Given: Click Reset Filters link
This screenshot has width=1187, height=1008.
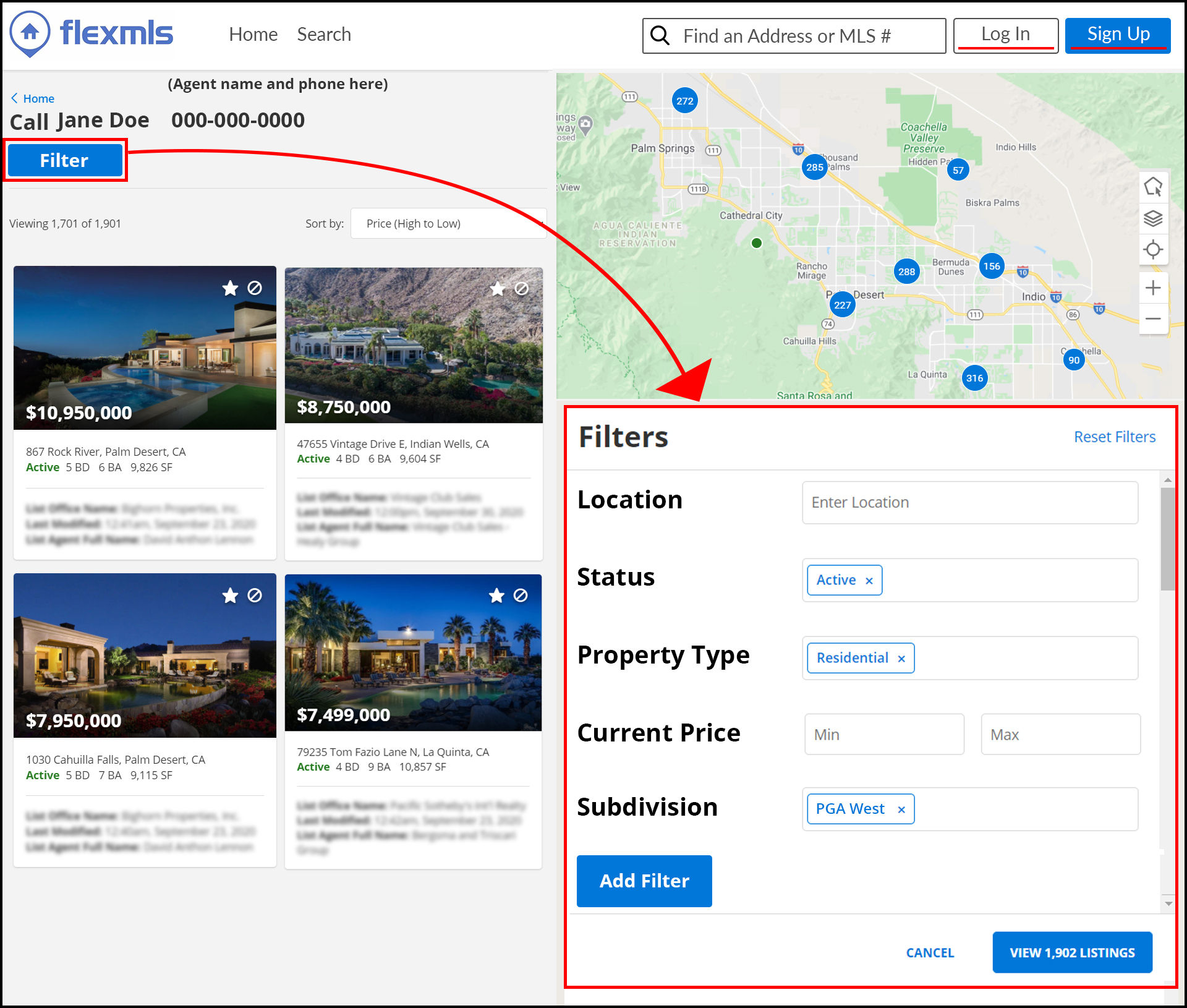Looking at the screenshot, I should click(x=1114, y=437).
